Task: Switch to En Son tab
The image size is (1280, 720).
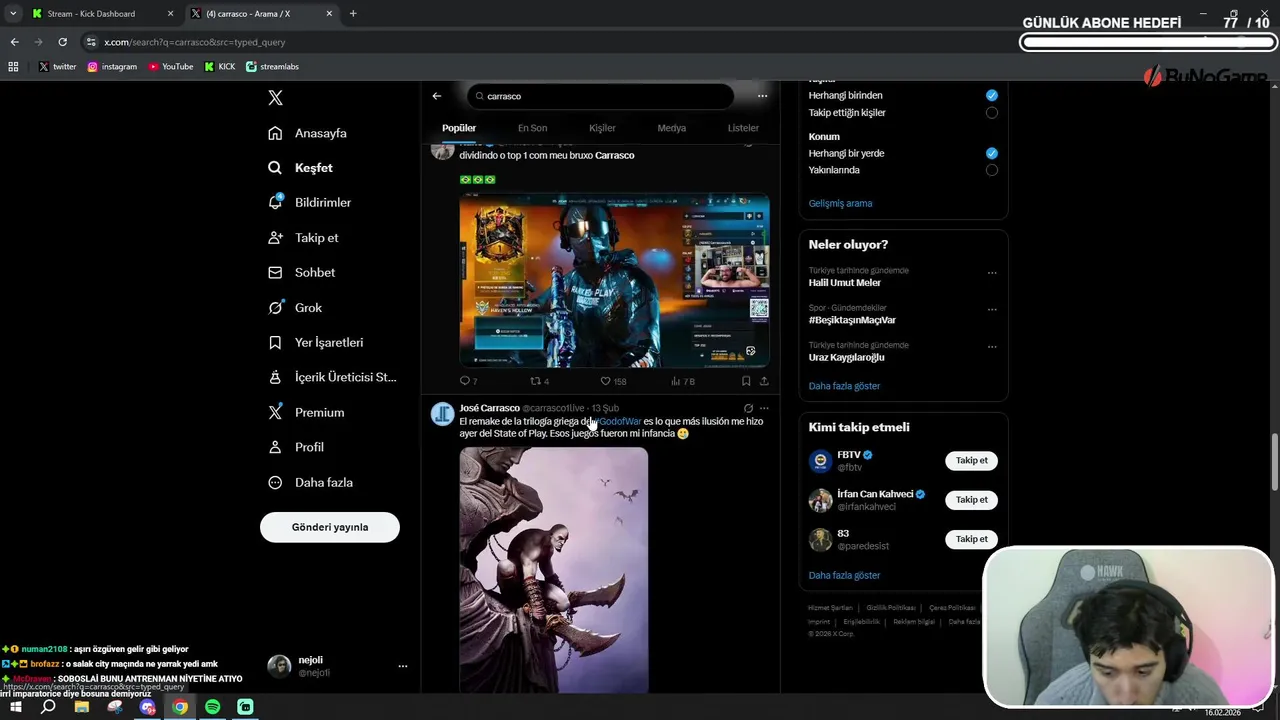Action: 532,128
